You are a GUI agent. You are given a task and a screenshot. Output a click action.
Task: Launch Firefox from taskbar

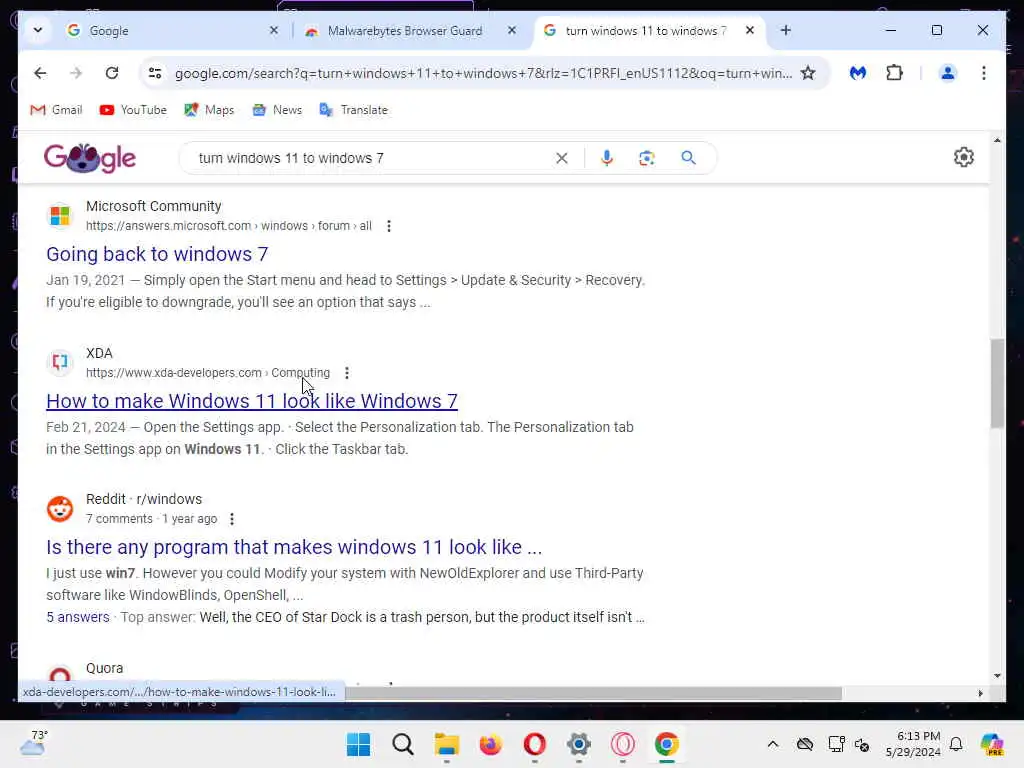click(x=490, y=744)
